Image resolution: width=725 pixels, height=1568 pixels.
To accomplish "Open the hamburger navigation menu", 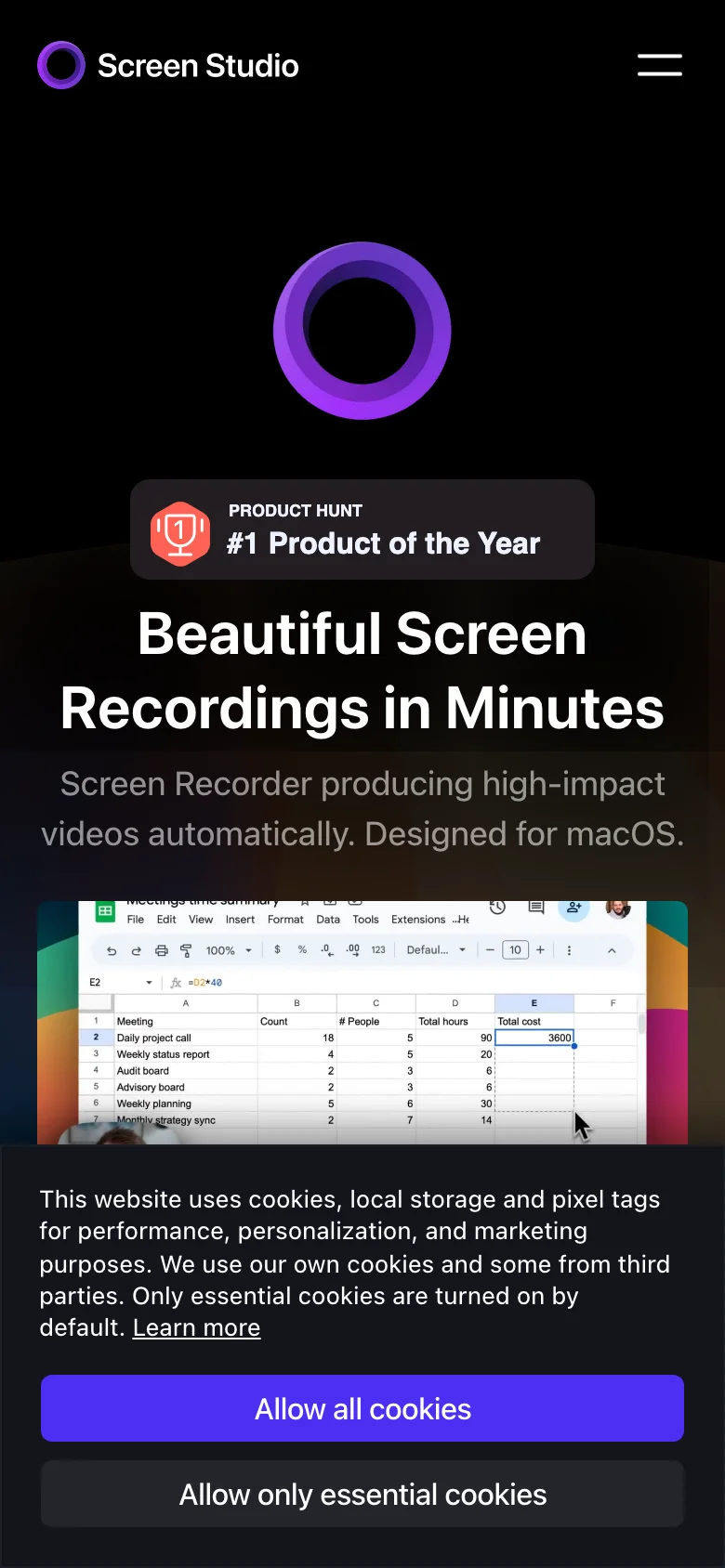I will tap(660, 65).
